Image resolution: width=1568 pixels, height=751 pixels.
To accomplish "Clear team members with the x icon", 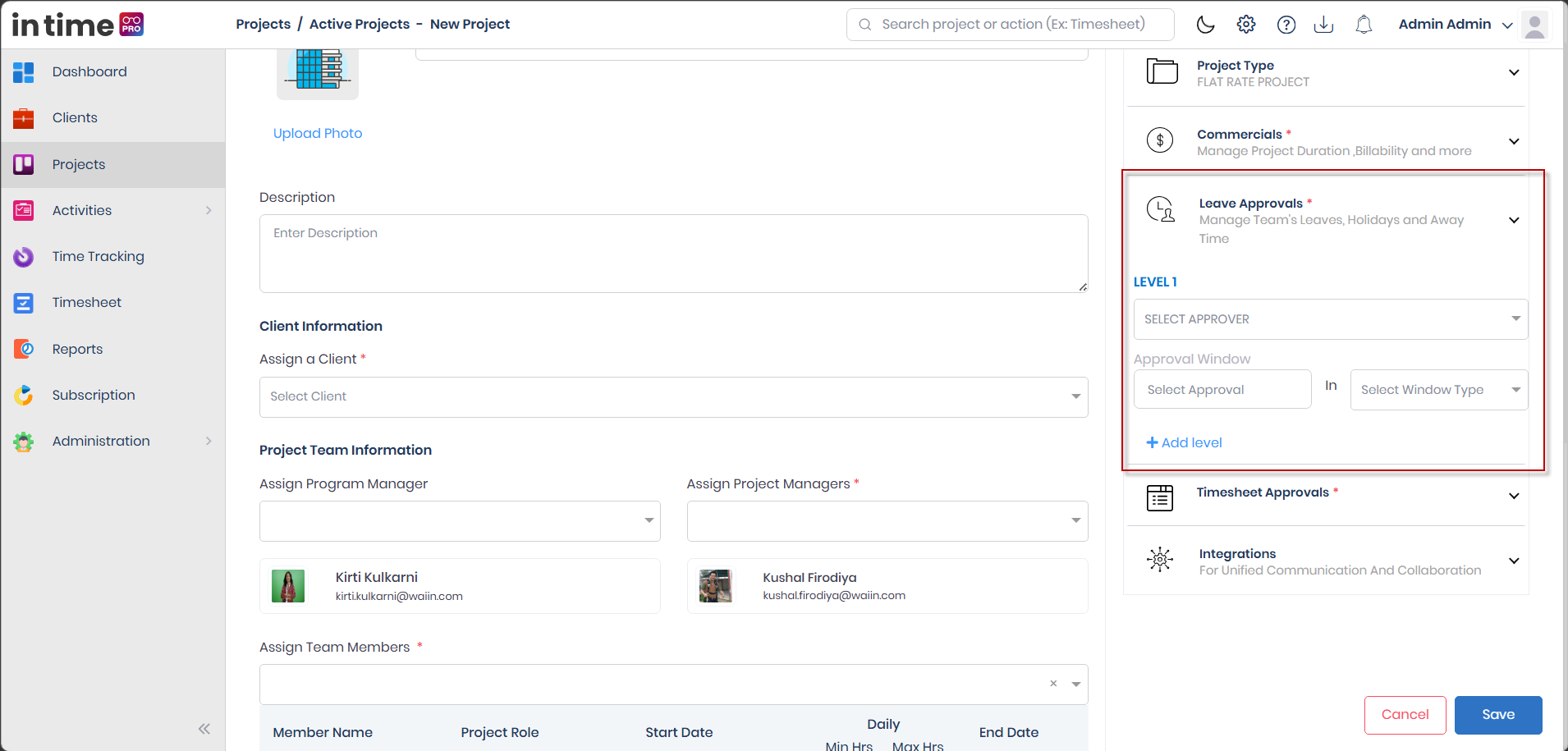I will [x=1053, y=684].
